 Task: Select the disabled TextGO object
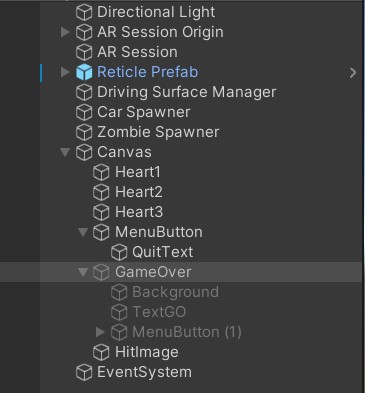(x=159, y=312)
